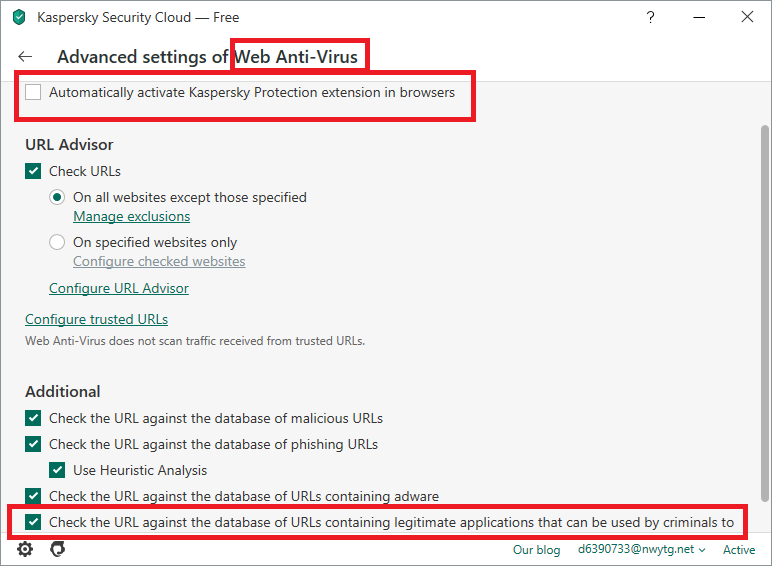The height and width of the screenshot is (566, 772).
Task: Open settings with the gear icon
Action: click(x=25, y=549)
